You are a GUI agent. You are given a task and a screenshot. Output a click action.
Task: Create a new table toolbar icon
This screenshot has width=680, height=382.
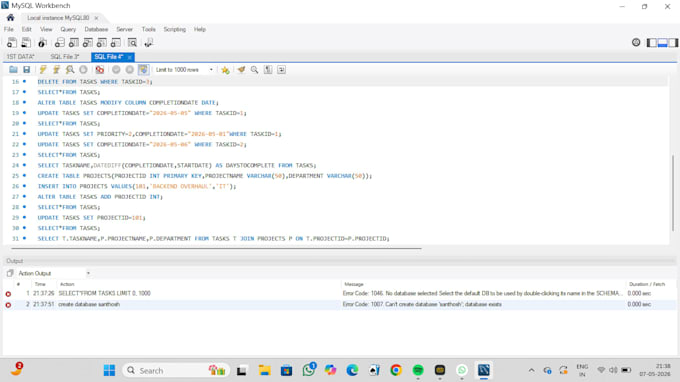(74, 42)
